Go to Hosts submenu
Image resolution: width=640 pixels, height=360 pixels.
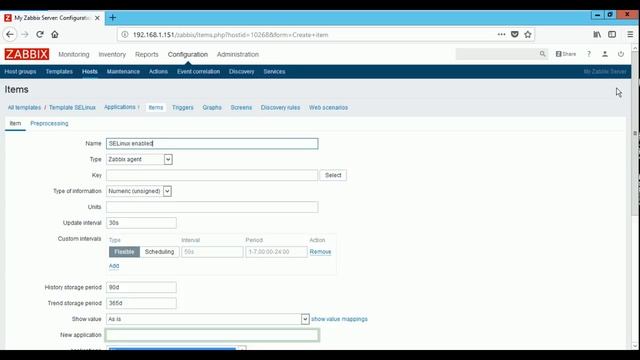90,71
